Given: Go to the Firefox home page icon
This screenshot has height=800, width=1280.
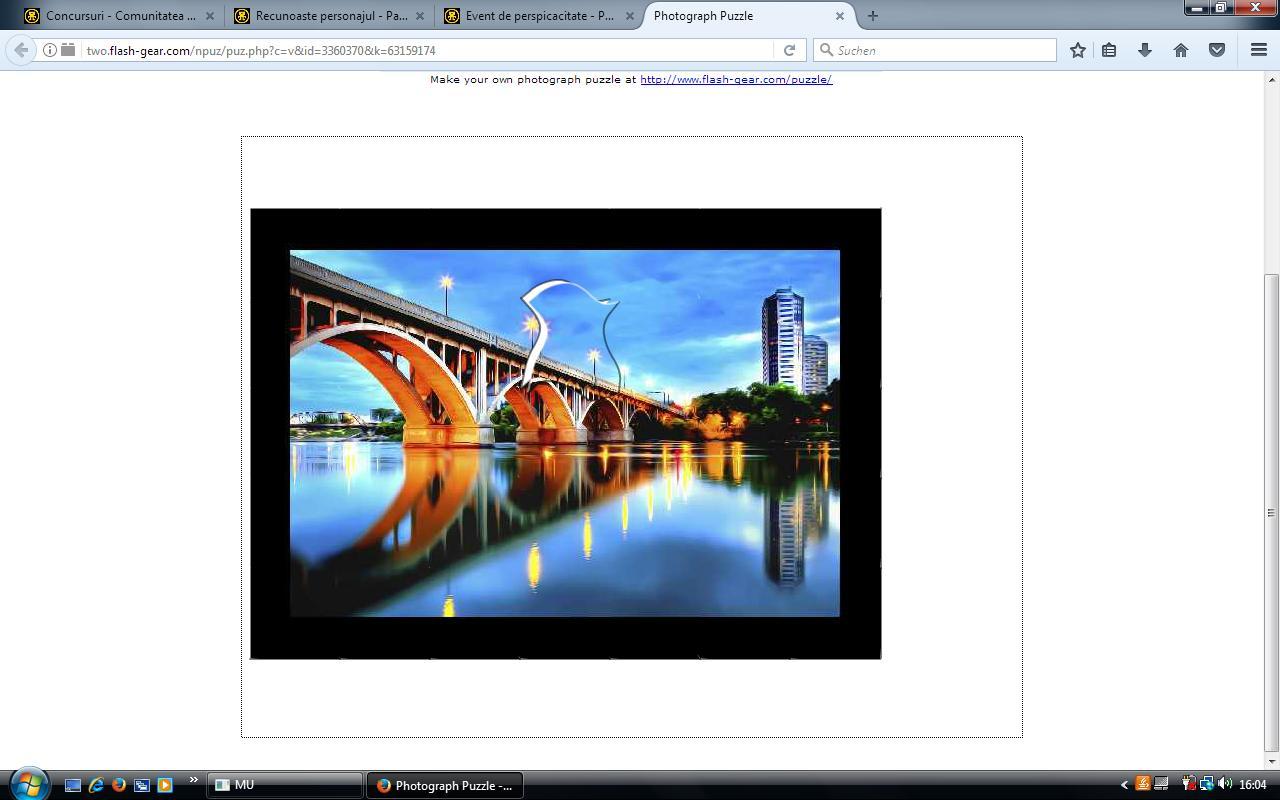Looking at the screenshot, I should [x=1181, y=50].
